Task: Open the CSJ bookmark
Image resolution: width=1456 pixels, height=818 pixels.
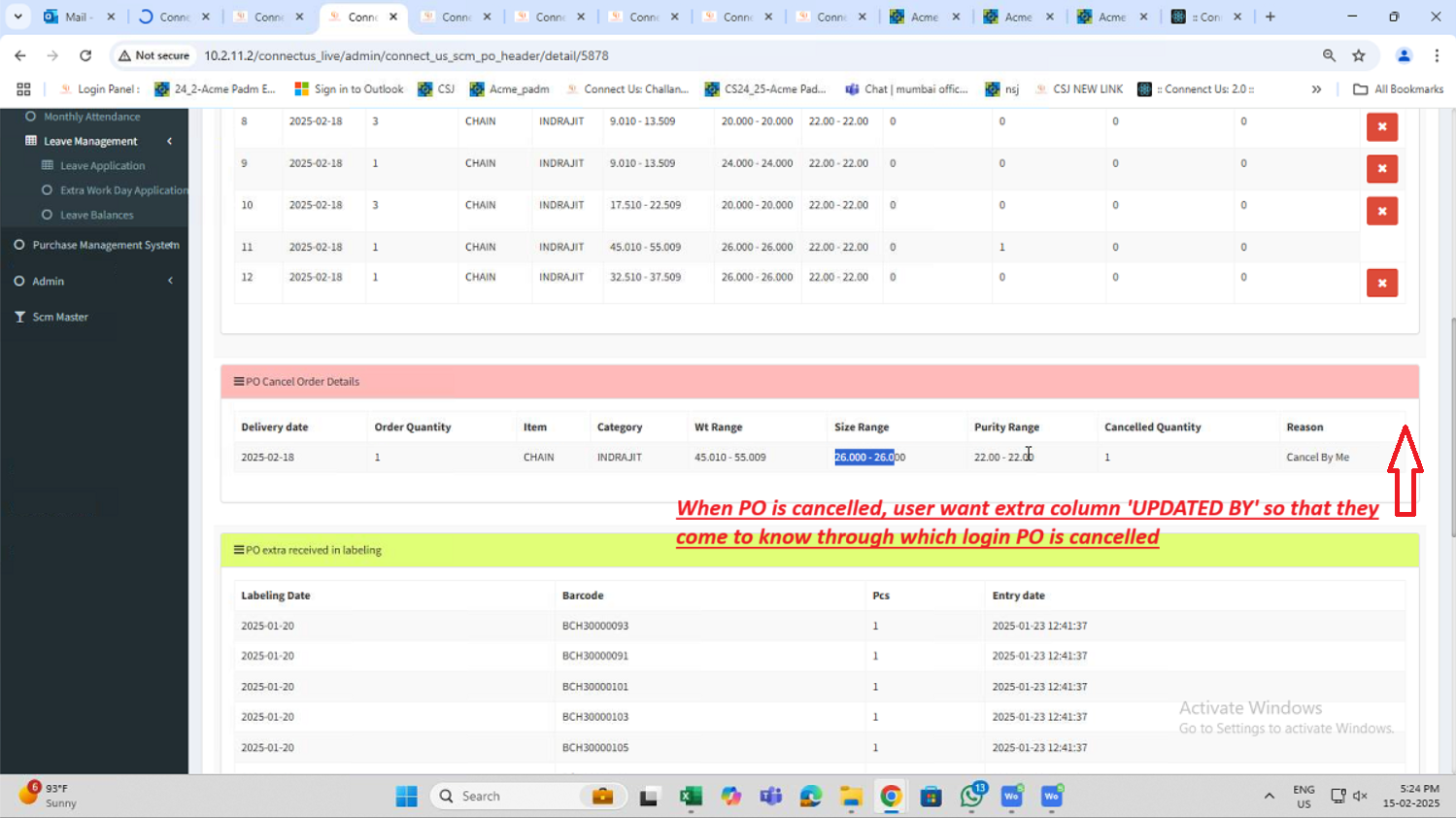Action: click(436, 88)
